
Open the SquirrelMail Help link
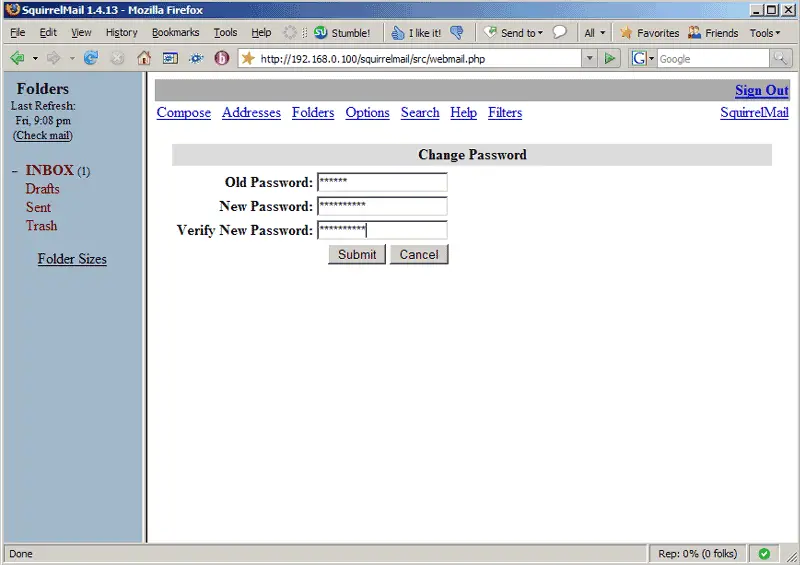pyautogui.click(x=463, y=113)
